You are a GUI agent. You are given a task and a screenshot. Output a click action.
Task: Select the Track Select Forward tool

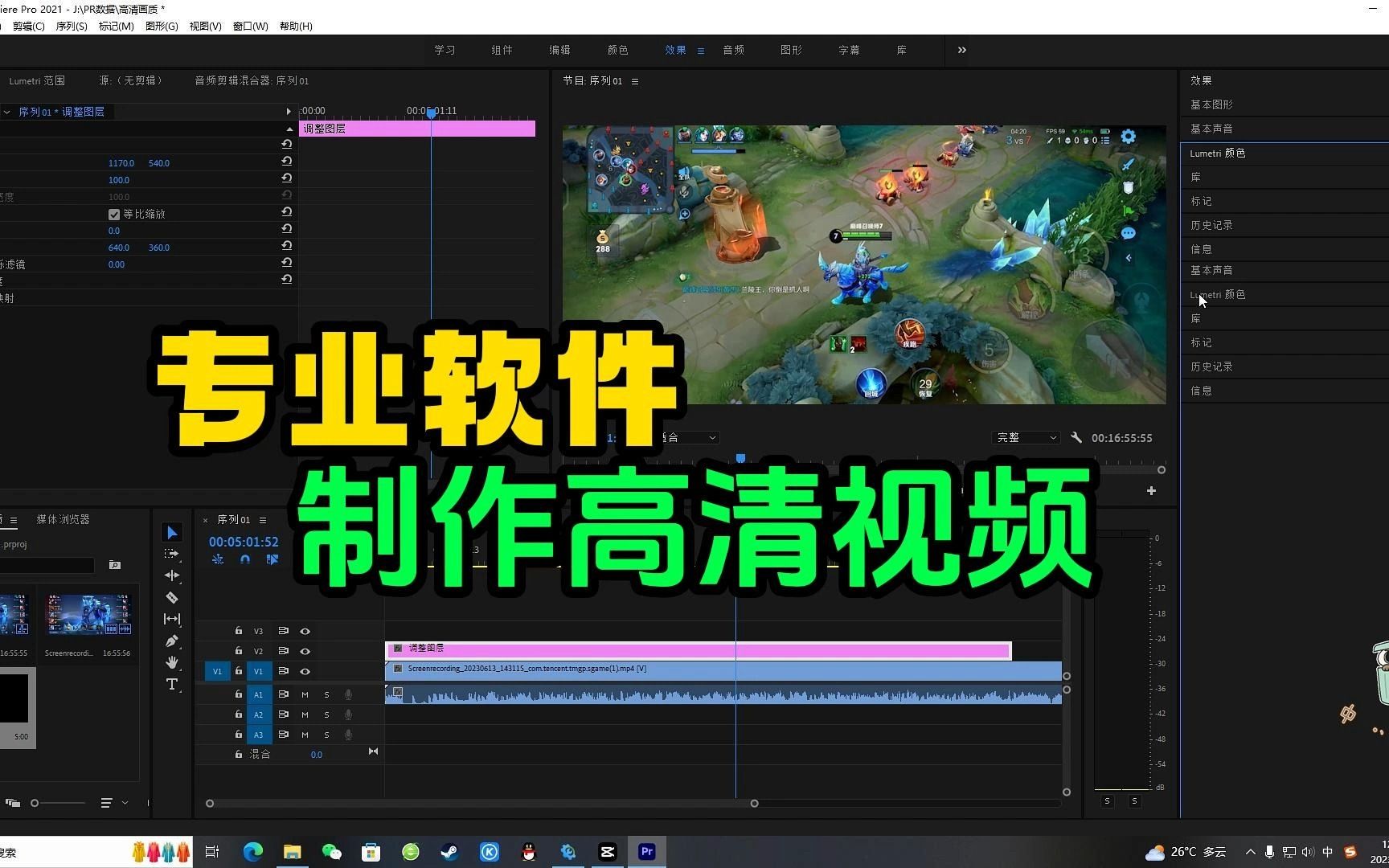pyautogui.click(x=172, y=554)
